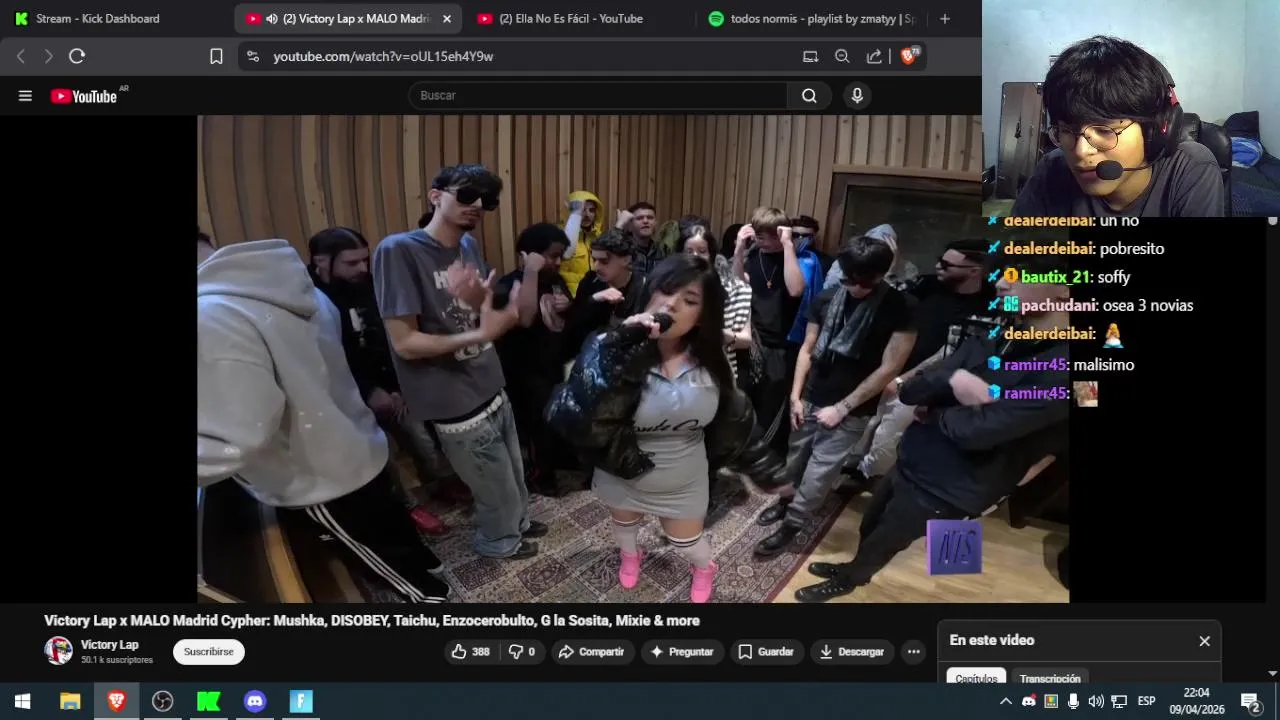Viewport: 1280px width, 720px height.
Task: Go back with the browser back arrow
Action: (x=21, y=57)
